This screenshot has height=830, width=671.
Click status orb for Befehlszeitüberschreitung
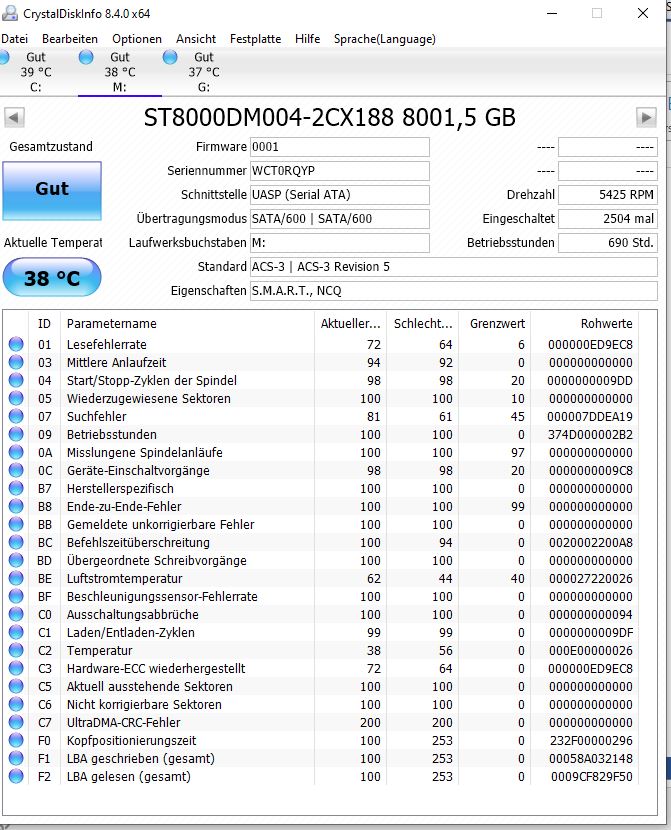[x=16, y=542]
